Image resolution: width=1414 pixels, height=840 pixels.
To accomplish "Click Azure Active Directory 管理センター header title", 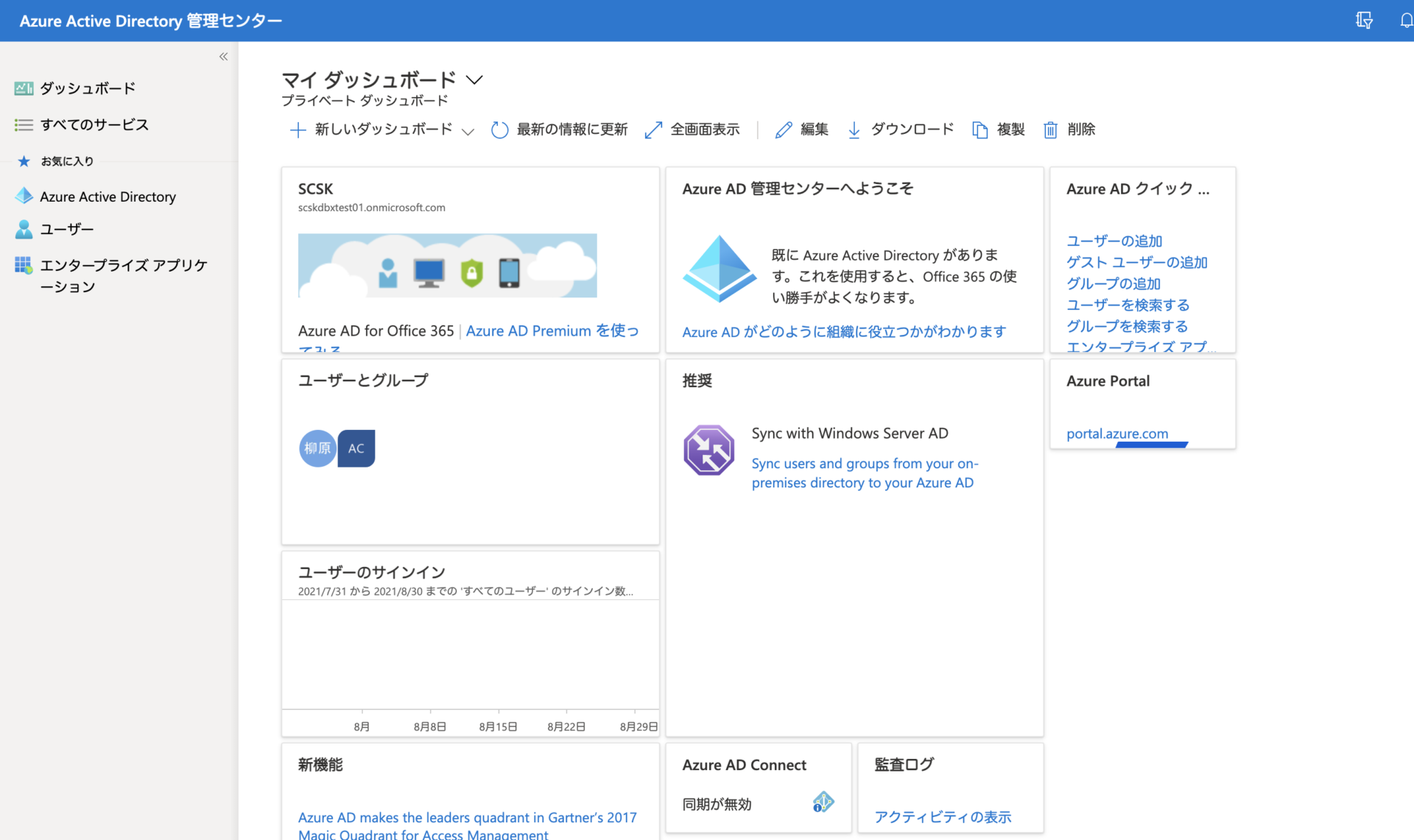I will point(151,21).
